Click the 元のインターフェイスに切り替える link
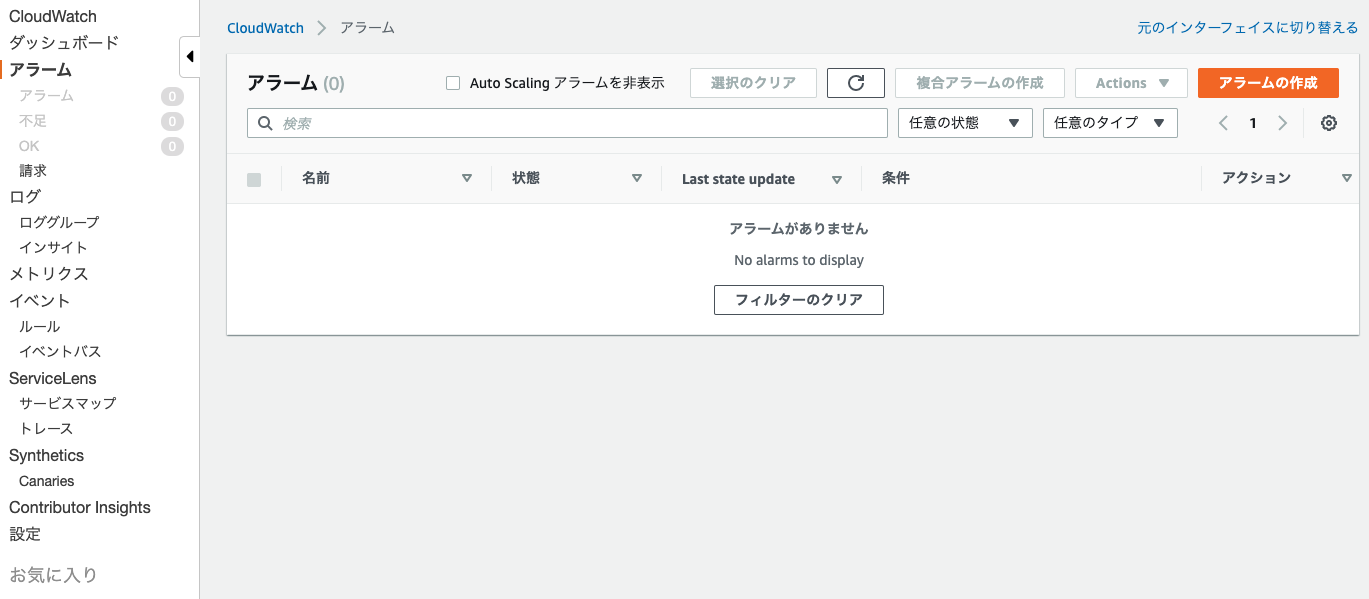The width and height of the screenshot is (1369, 599). pyautogui.click(x=1247, y=28)
